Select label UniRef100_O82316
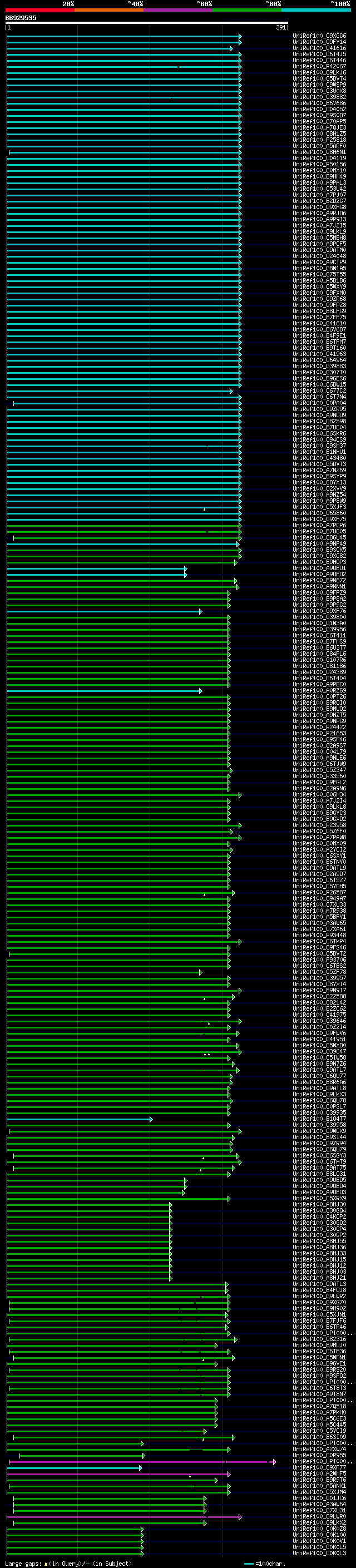The height and width of the screenshot is (1568, 356). point(319,1339)
